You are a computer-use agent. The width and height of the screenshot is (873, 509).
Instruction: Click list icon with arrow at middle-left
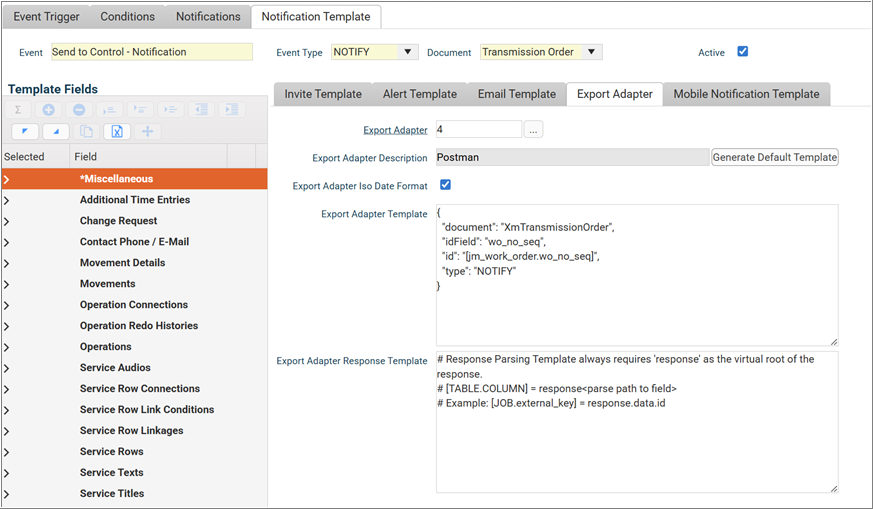tap(171, 110)
